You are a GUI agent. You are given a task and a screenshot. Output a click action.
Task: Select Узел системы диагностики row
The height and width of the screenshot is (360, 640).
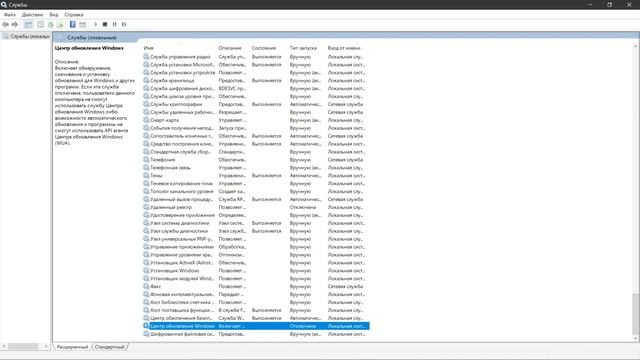pyautogui.click(x=256, y=223)
